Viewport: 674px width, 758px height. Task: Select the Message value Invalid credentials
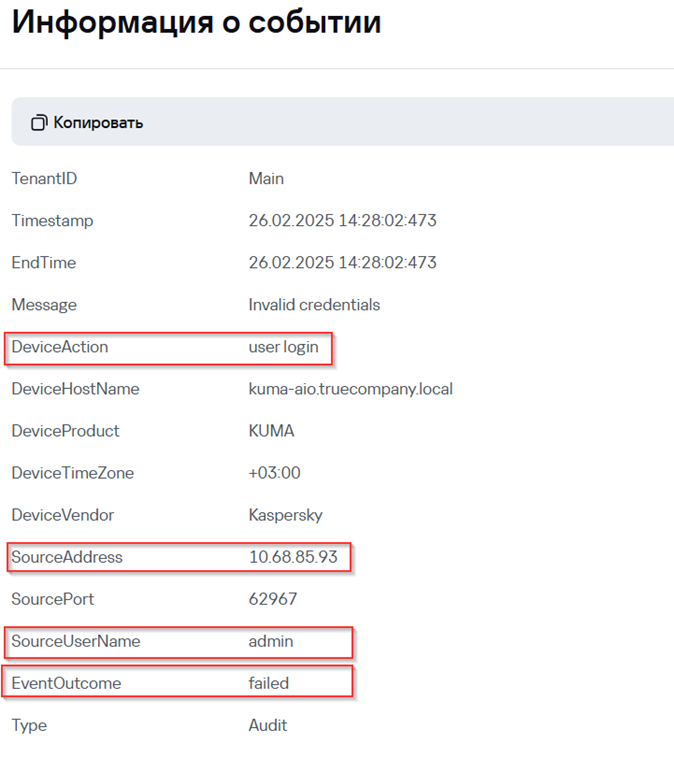point(314,305)
